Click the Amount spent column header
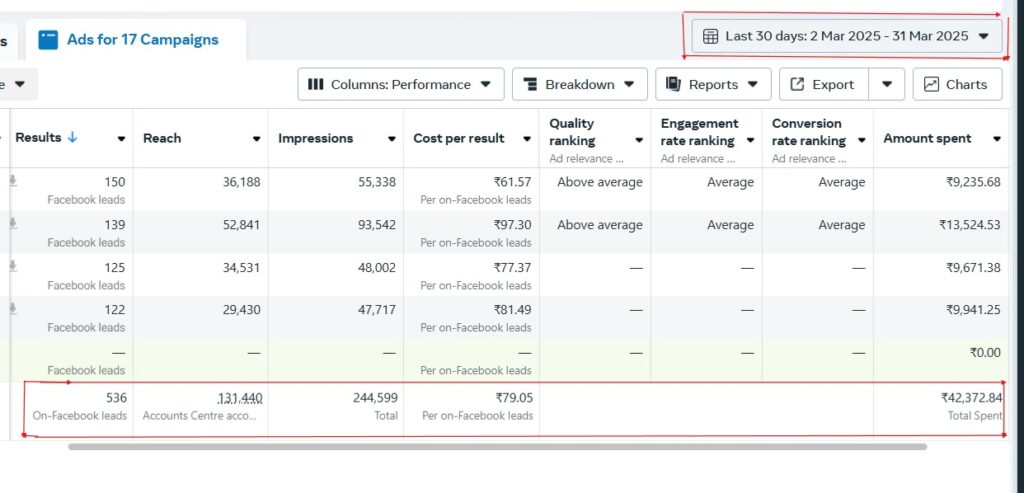1024x493 pixels. pyautogui.click(x=927, y=138)
